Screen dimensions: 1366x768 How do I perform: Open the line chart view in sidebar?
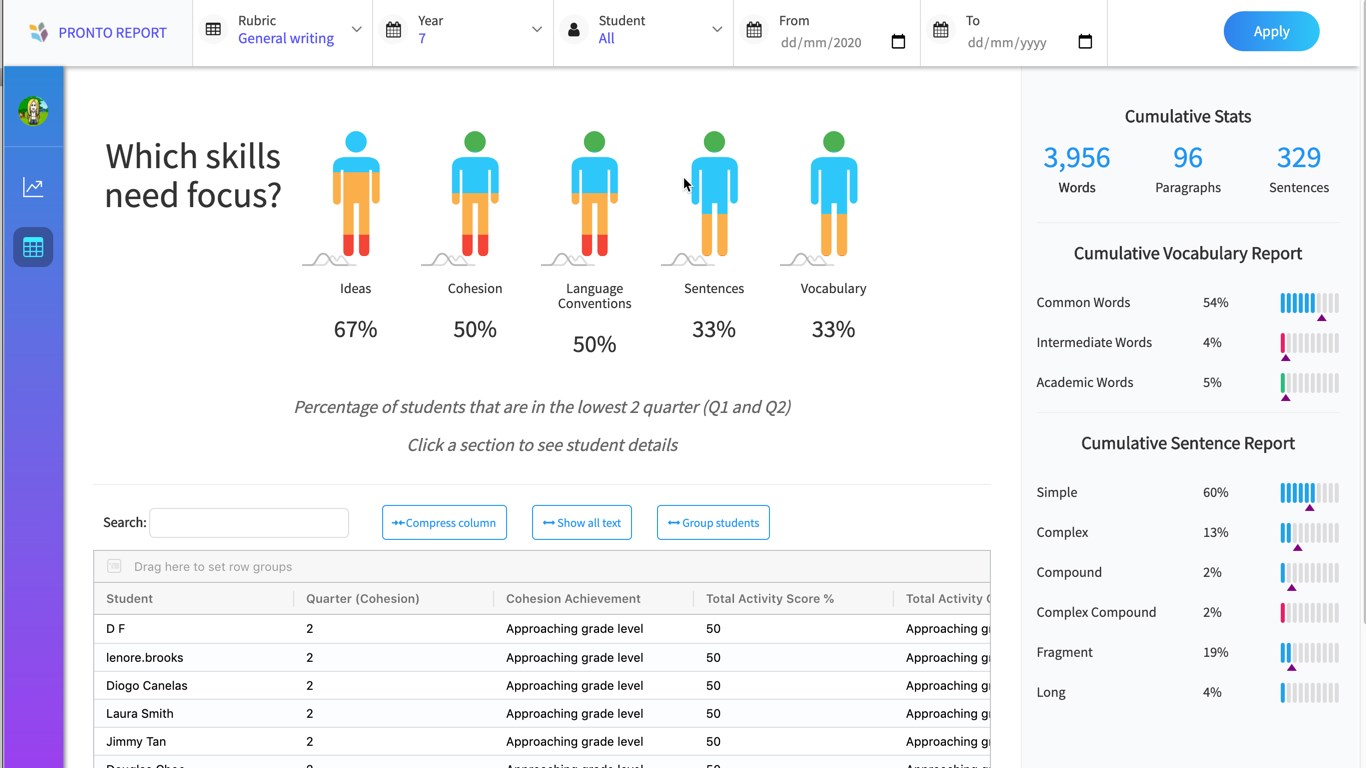click(33, 187)
